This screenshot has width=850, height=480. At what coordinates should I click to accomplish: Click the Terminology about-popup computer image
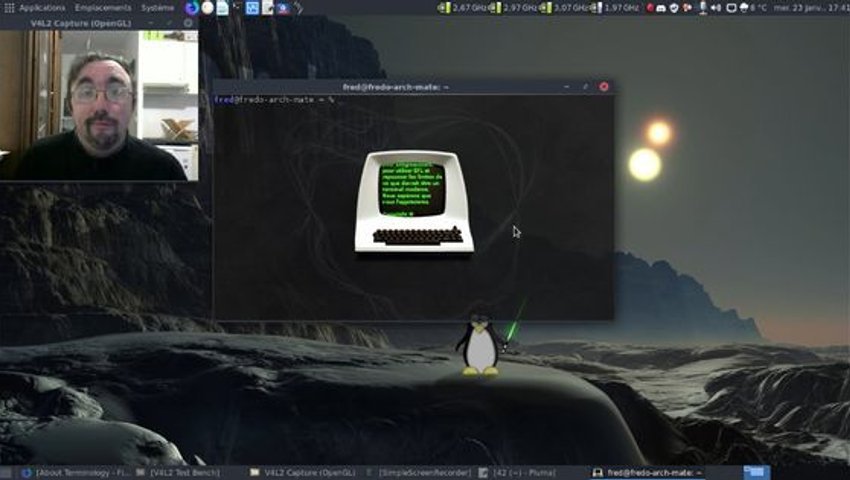point(414,201)
